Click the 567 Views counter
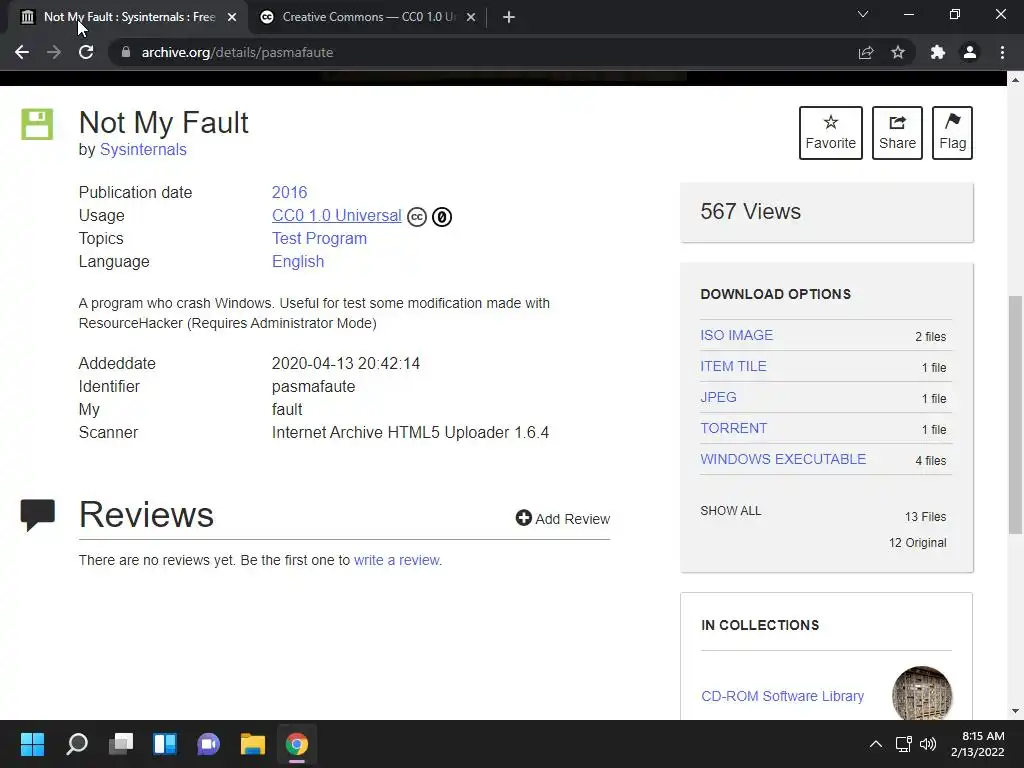Screen dimensions: 1024x768 click(750, 212)
